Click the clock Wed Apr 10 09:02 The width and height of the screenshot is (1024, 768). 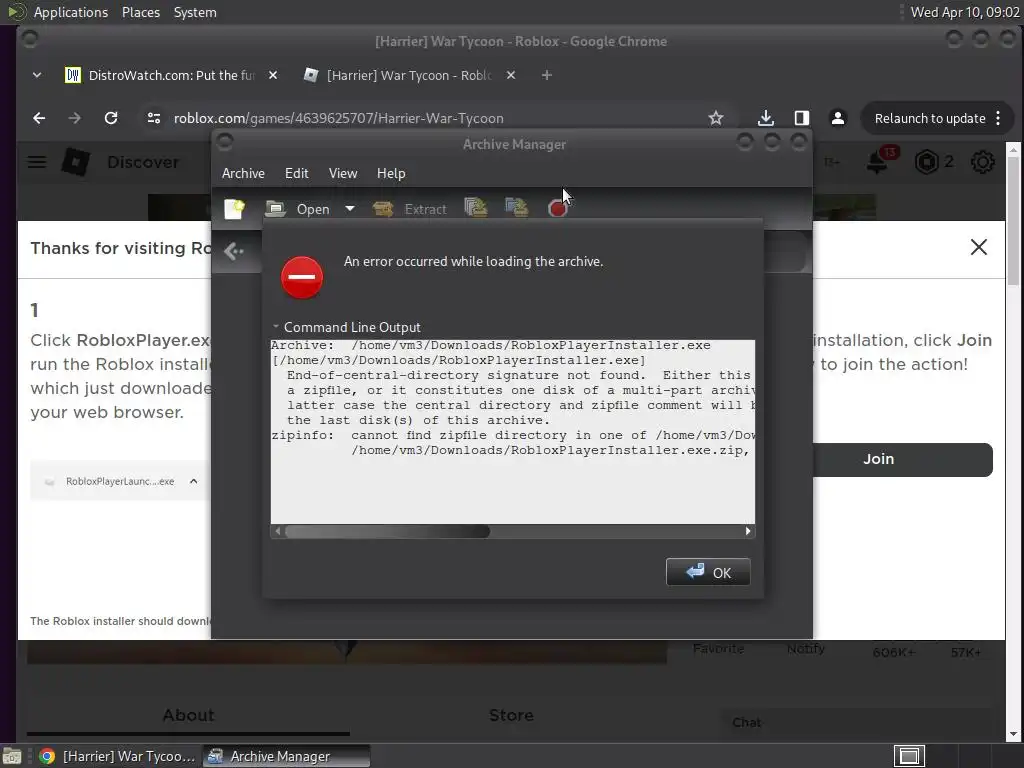click(965, 12)
